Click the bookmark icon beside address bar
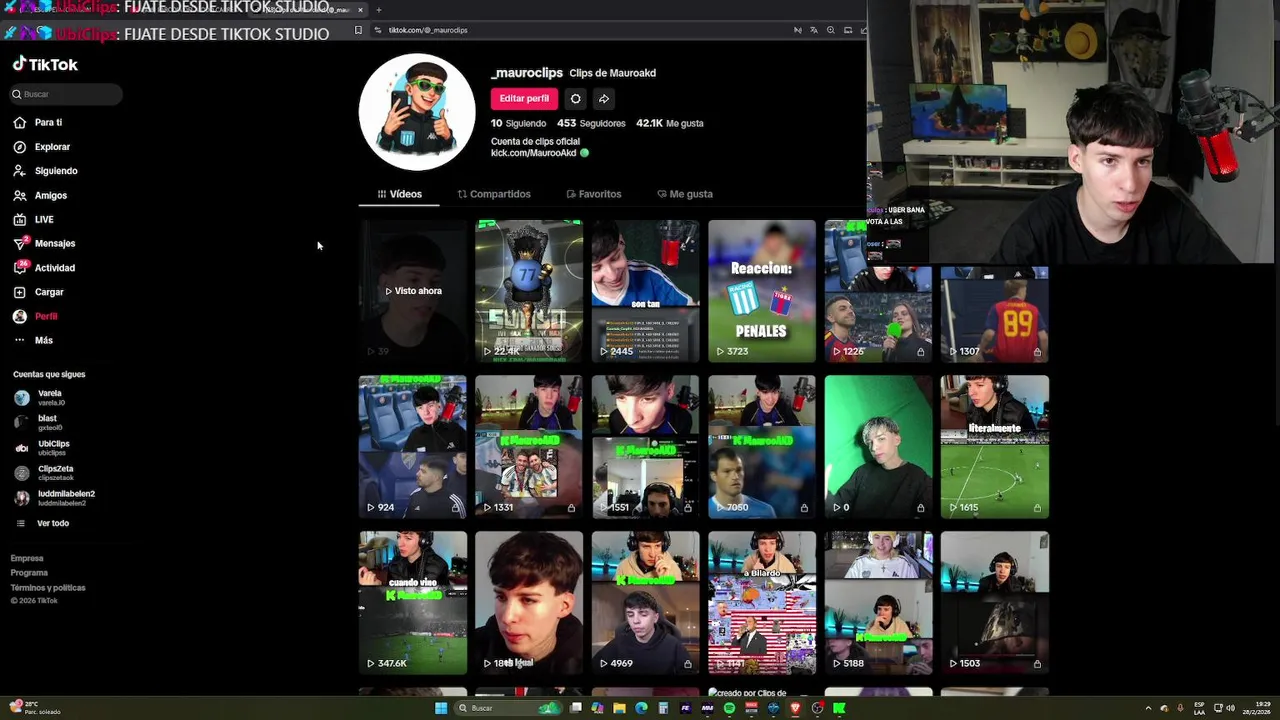1280x720 pixels. click(358, 30)
